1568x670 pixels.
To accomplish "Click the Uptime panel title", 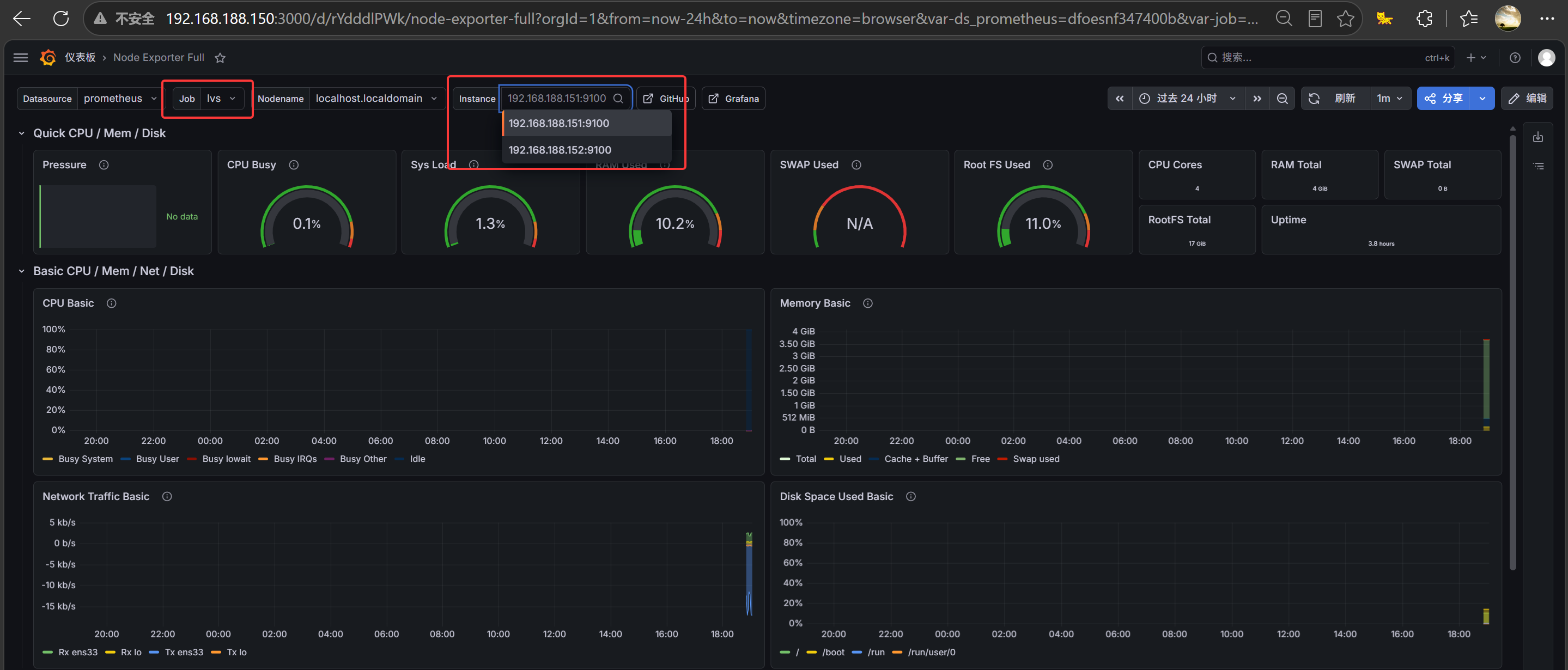I will coord(1288,220).
